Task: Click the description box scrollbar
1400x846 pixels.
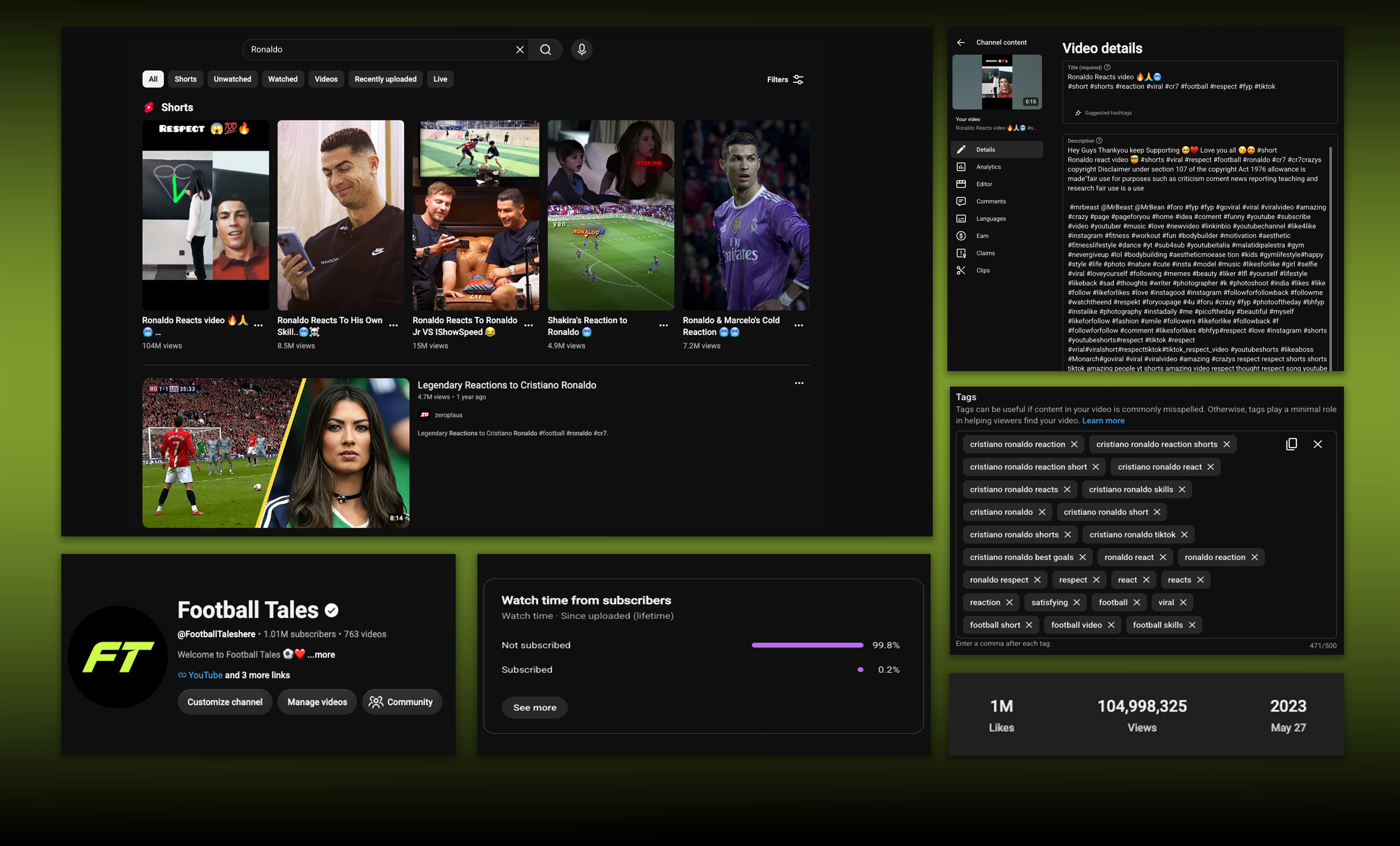Action: 1331,259
